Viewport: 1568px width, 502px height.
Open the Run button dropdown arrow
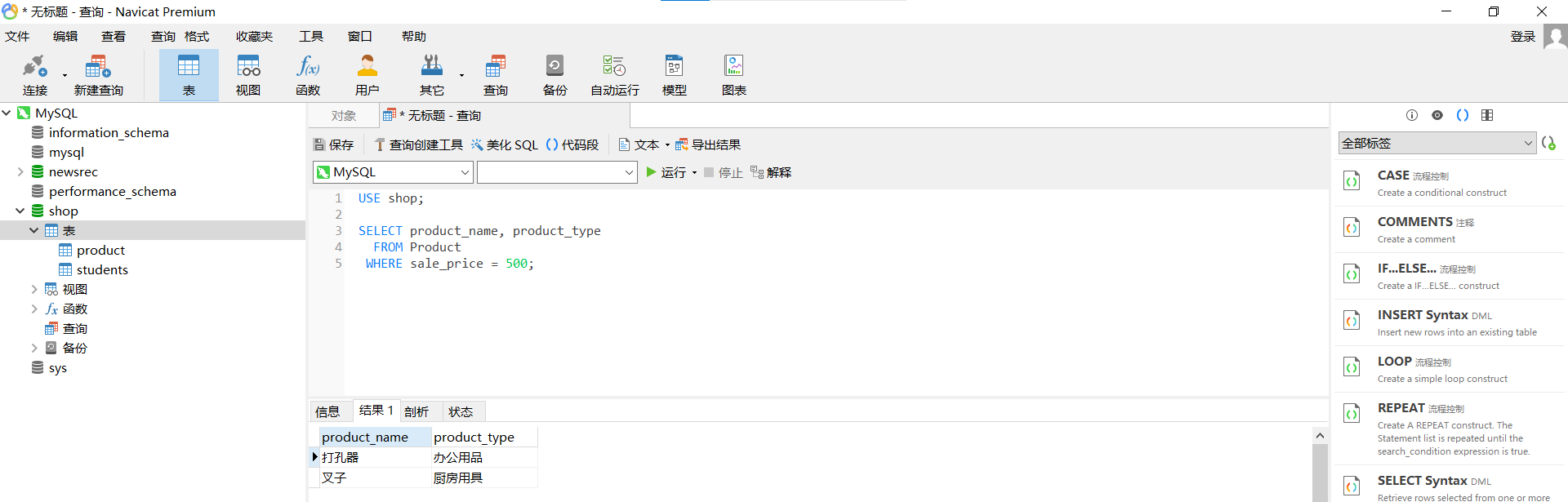pos(694,173)
